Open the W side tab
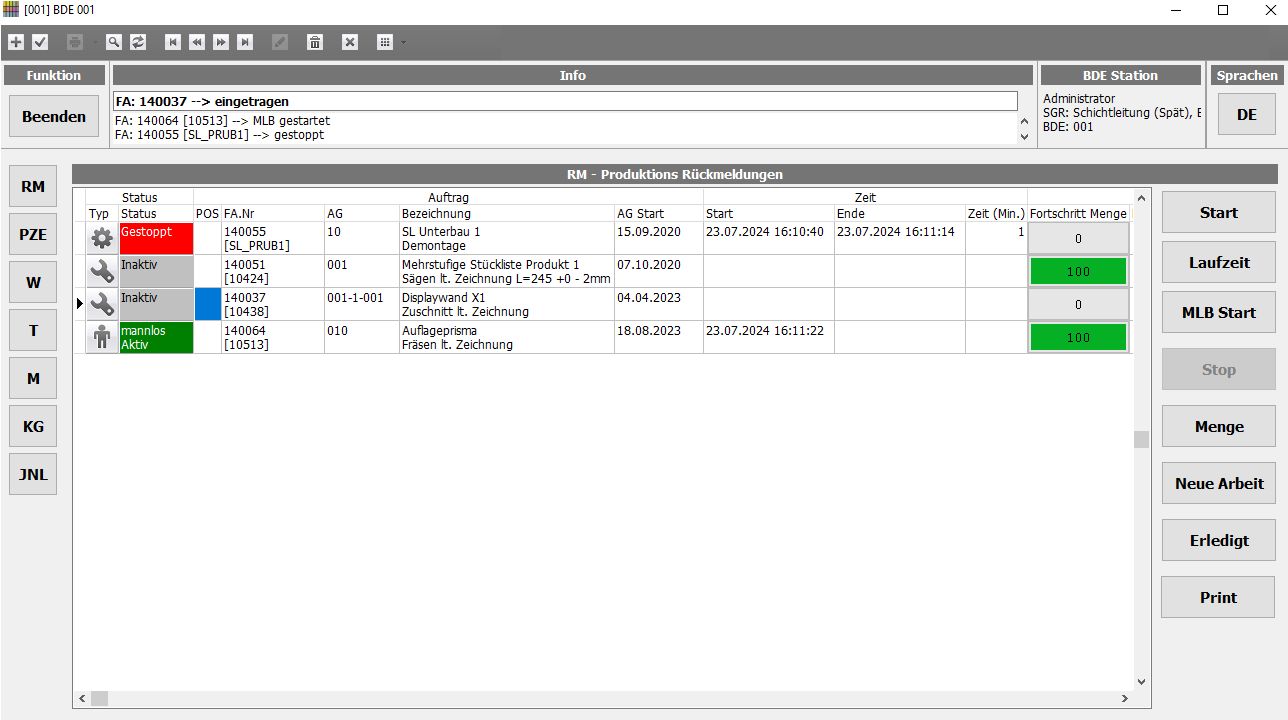 point(33,282)
